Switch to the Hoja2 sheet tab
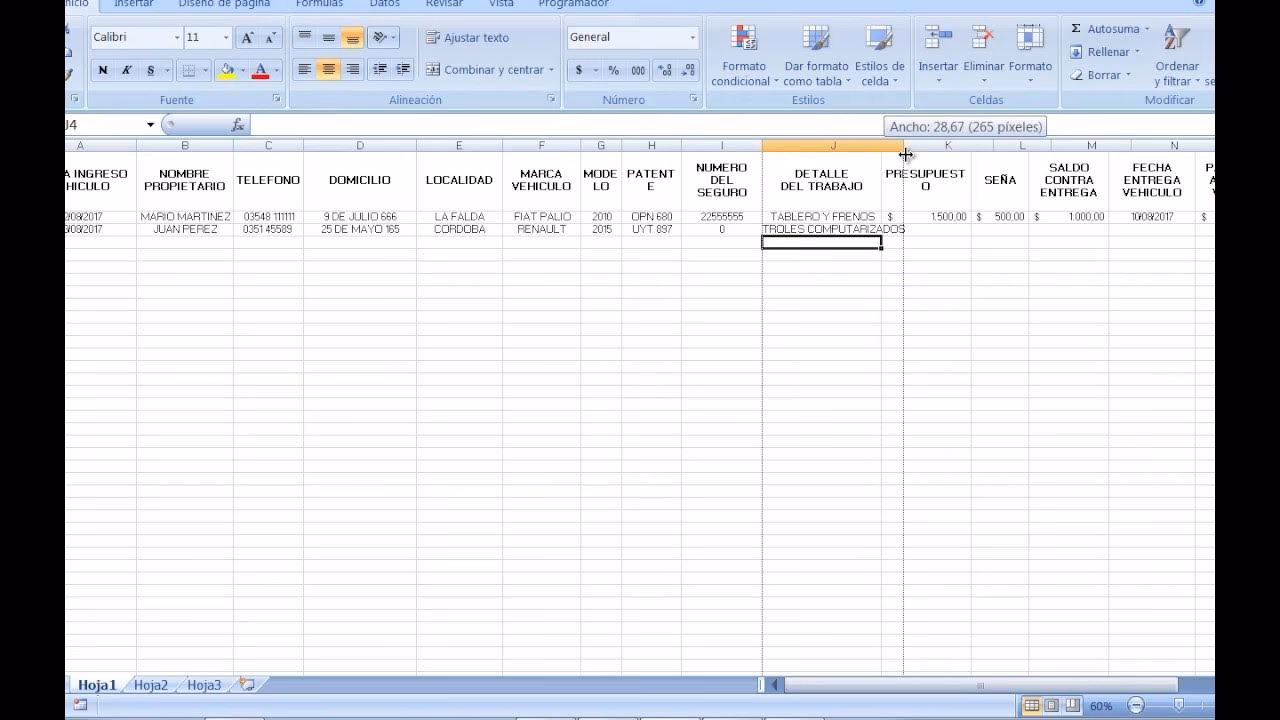This screenshot has width=1280, height=720. [151, 685]
